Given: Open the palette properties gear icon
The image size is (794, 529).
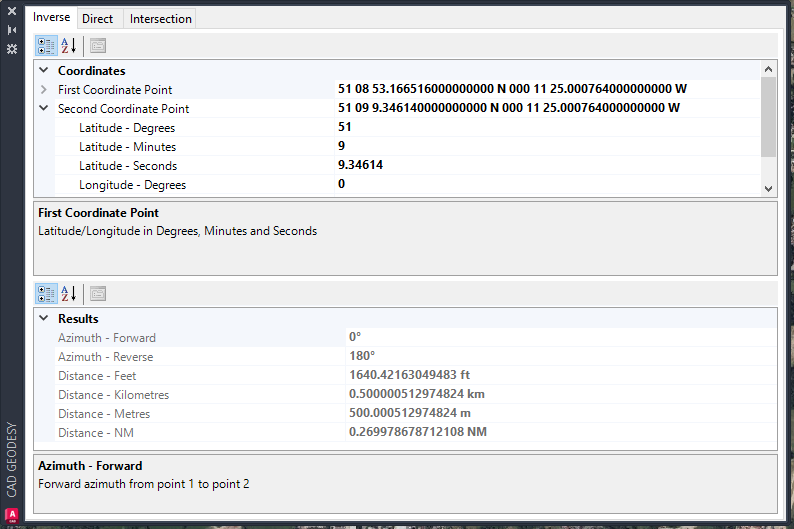Looking at the screenshot, I should [x=12, y=49].
